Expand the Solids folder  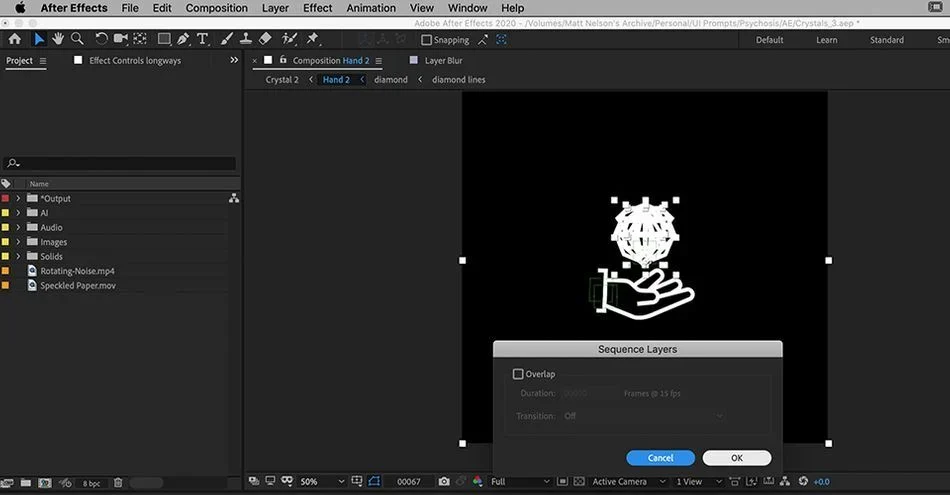point(18,256)
